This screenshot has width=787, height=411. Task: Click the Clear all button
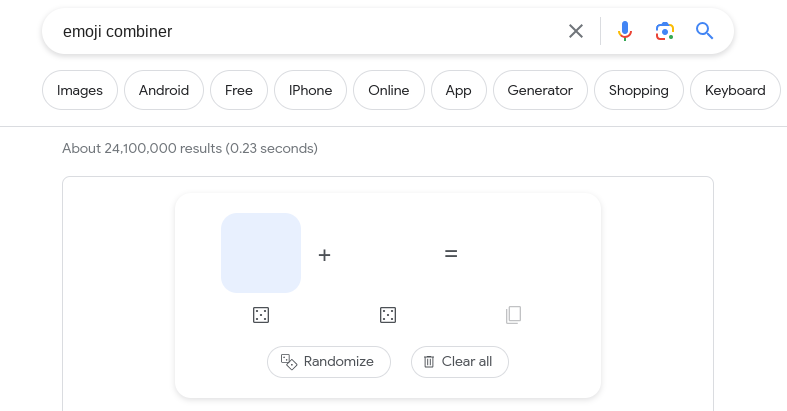coord(460,362)
